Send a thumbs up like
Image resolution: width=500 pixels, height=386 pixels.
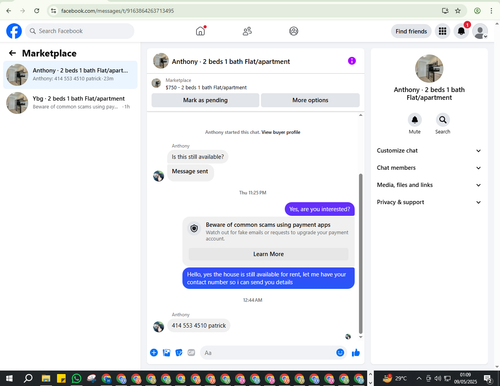[x=356, y=353]
